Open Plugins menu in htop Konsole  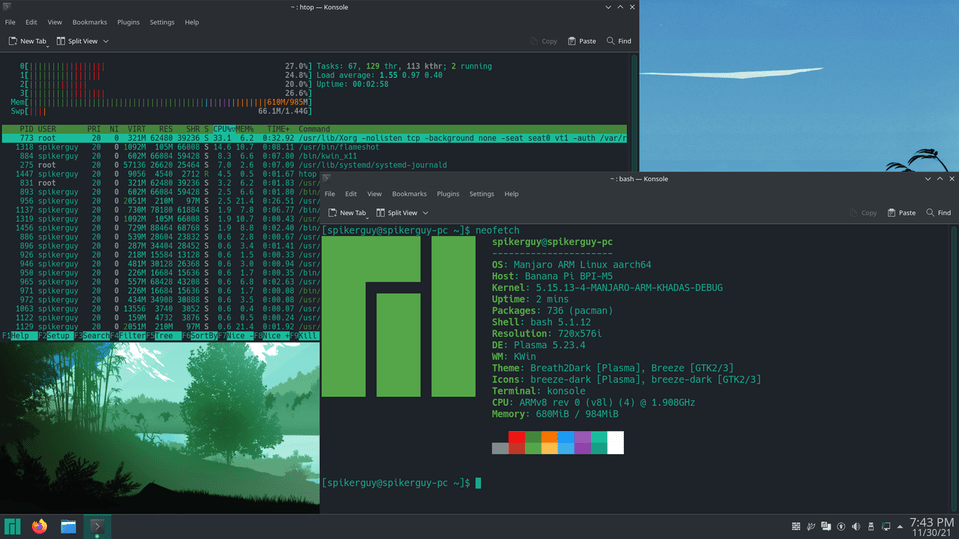pos(128,22)
